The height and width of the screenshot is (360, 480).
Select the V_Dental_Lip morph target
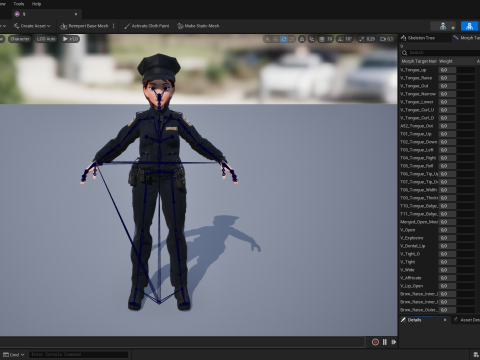(413, 246)
